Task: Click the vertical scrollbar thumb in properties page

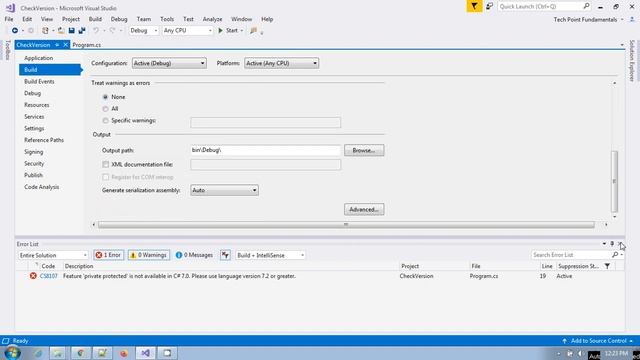Action: (x=614, y=181)
